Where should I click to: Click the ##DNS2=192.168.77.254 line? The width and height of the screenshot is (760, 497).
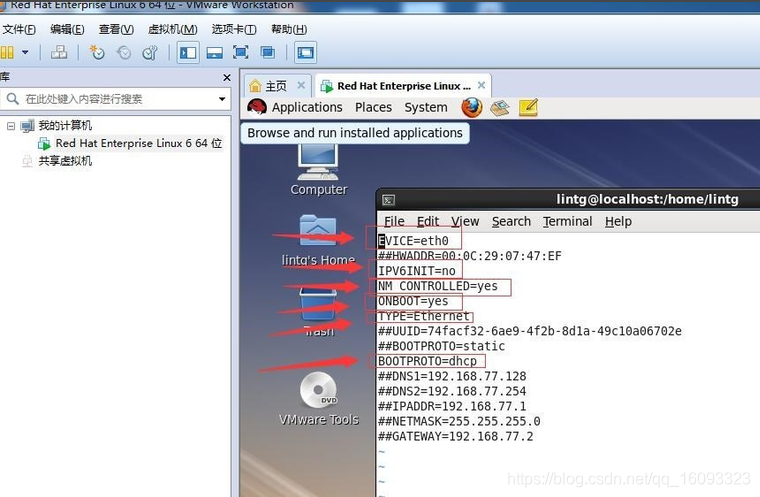452,391
